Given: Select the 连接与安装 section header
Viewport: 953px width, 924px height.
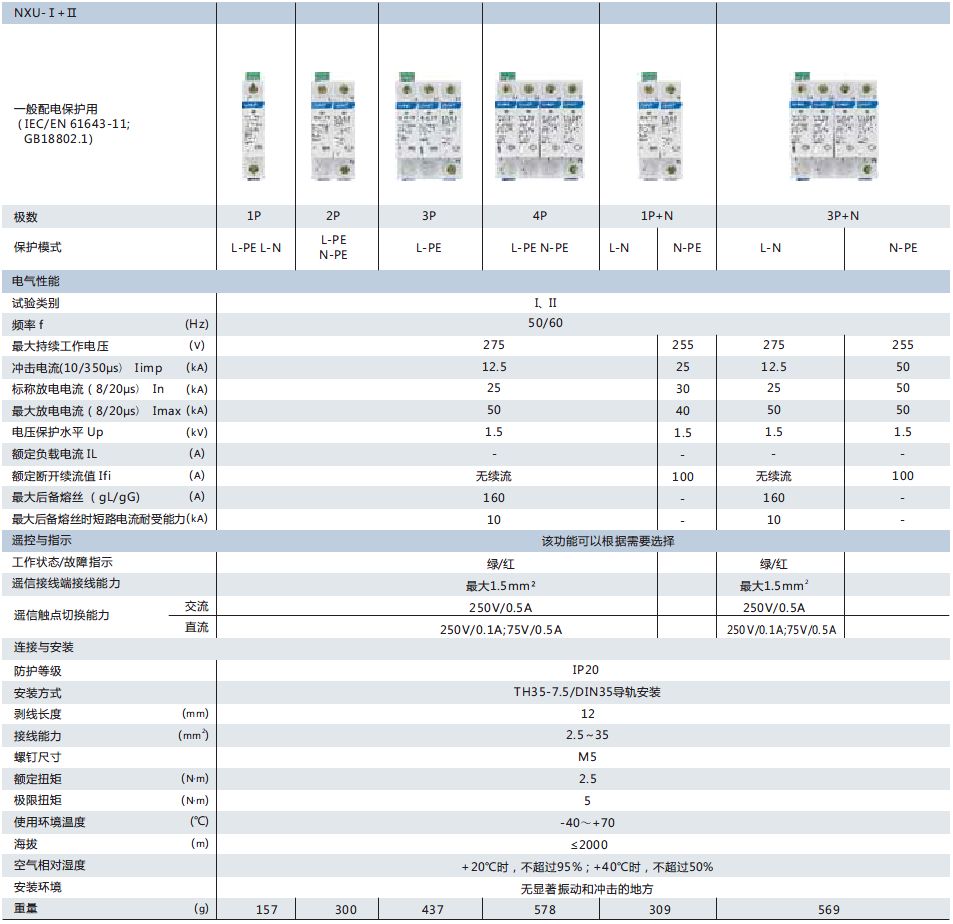Looking at the screenshot, I should point(44,647).
